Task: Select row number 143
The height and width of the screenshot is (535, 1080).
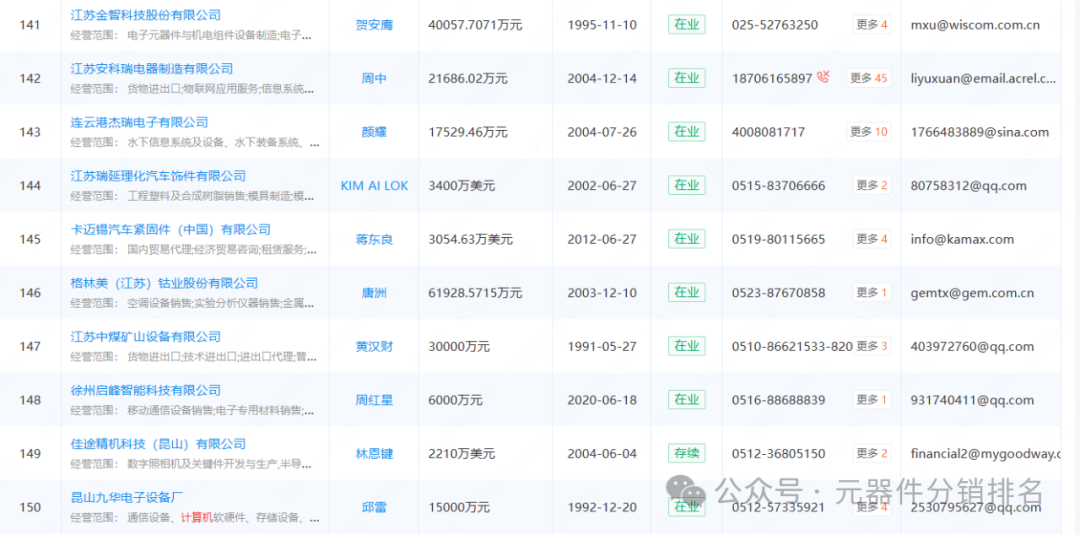Action: click(x=30, y=132)
